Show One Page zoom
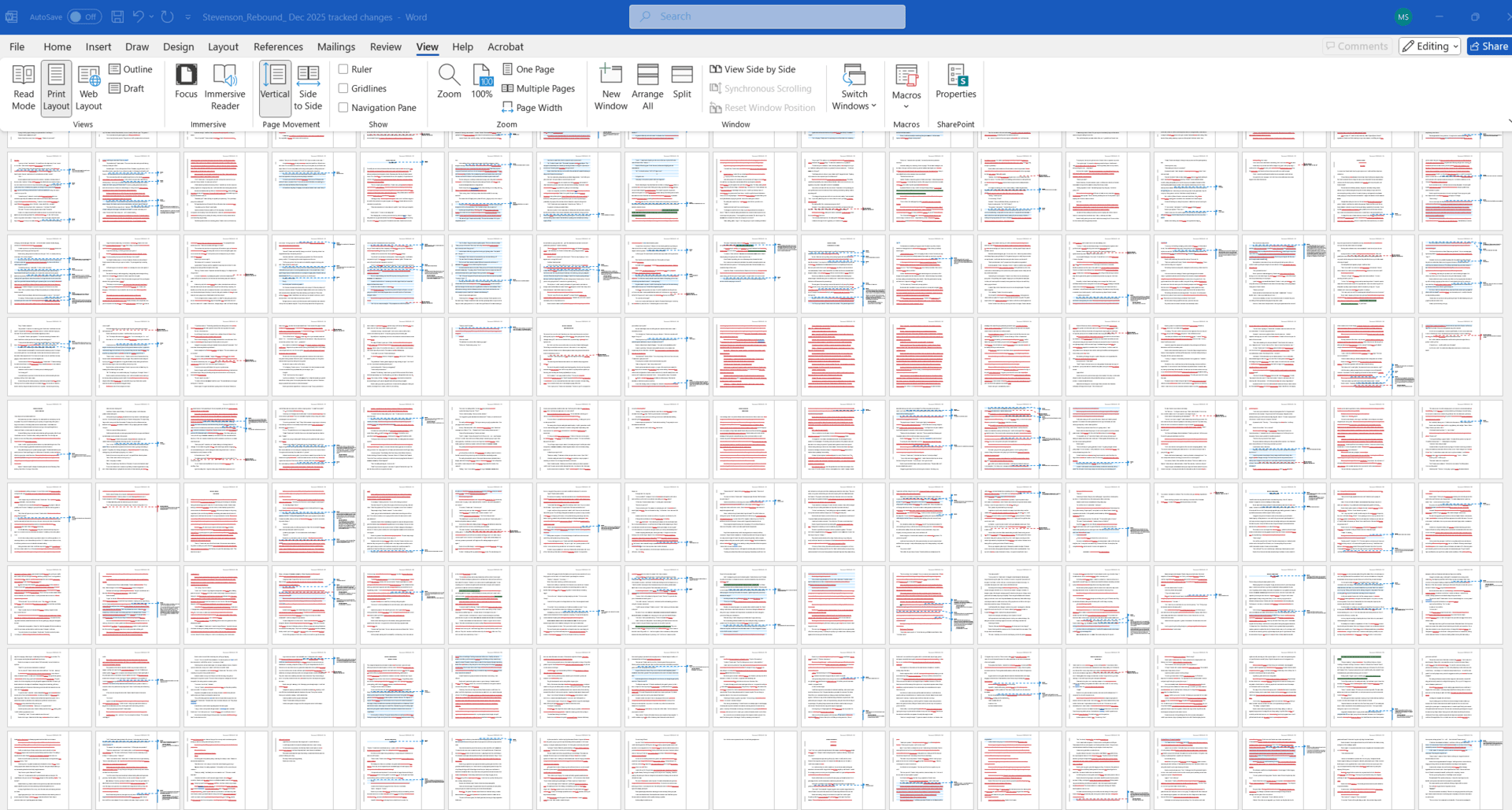Image resolution: width=1512 pixels, height=810 pixels. coord(528,69)
